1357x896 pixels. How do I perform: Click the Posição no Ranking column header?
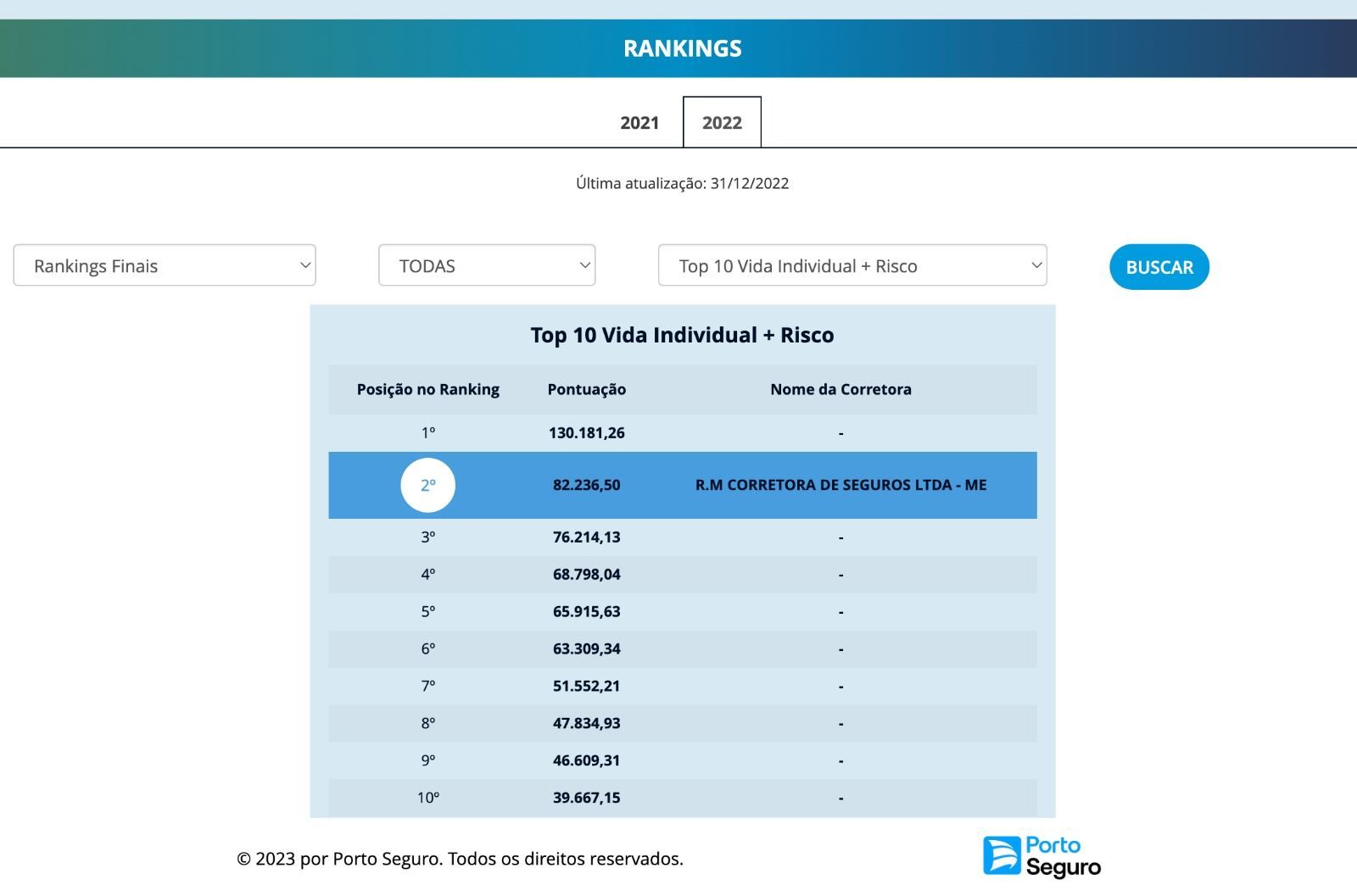pyautogui.click(x=428, y=390)
